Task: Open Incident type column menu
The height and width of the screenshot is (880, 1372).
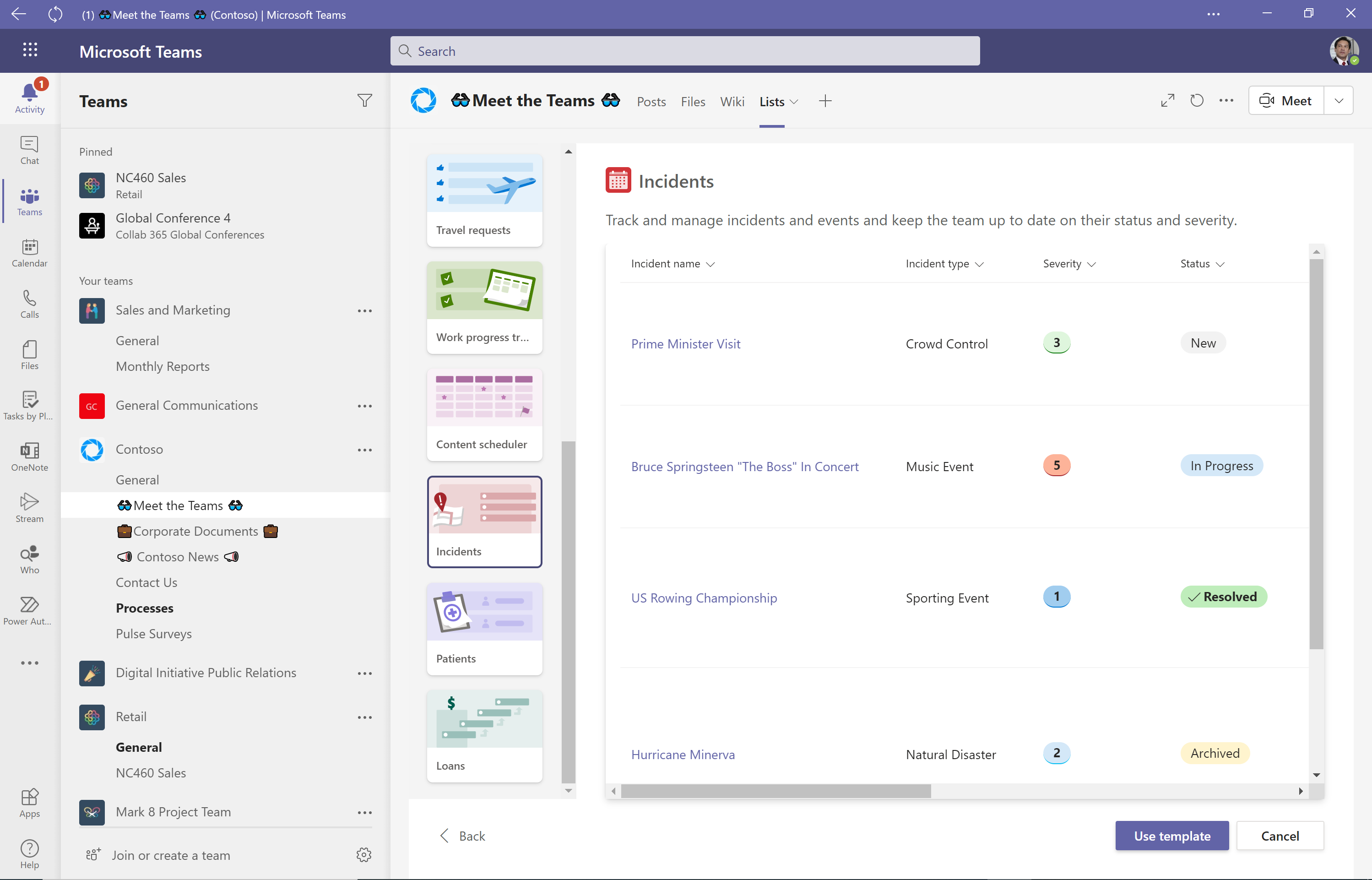Action: 944,264
